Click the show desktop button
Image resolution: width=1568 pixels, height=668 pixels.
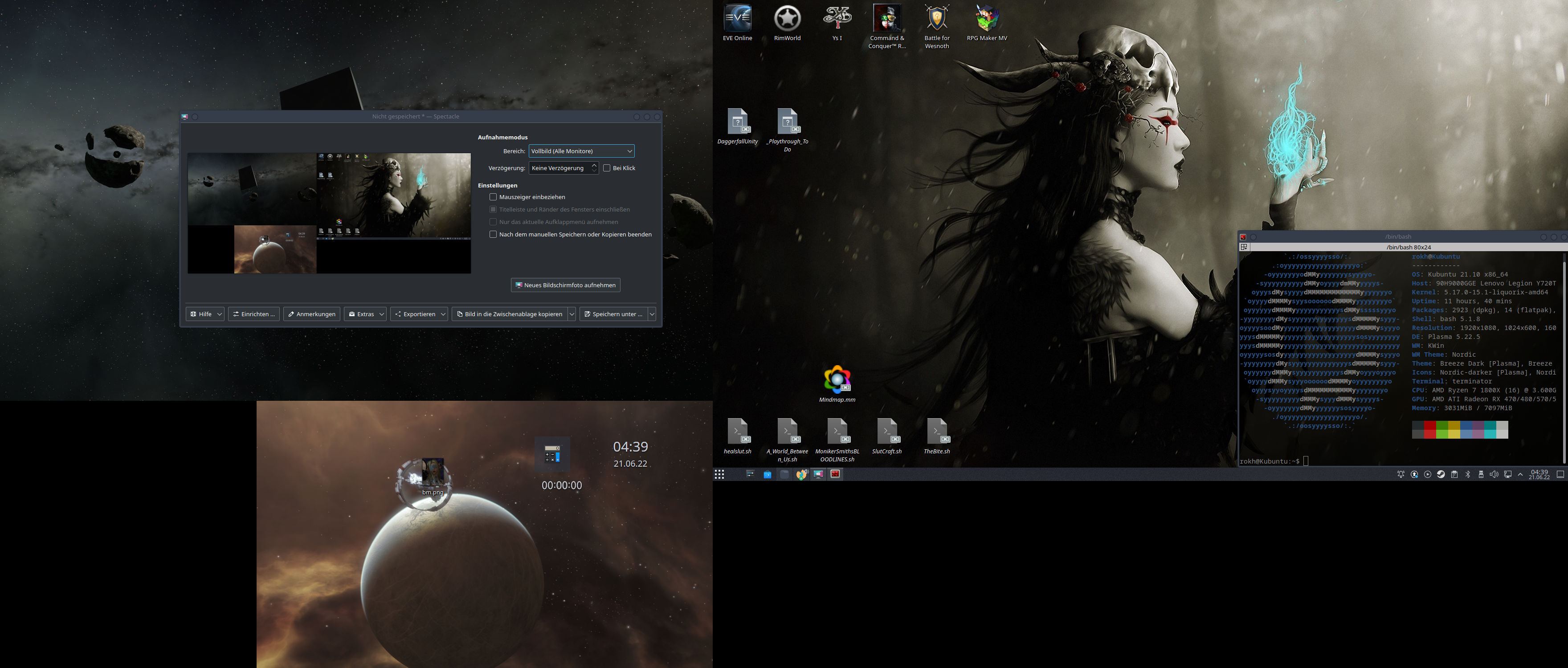[x=1560, y=475]
